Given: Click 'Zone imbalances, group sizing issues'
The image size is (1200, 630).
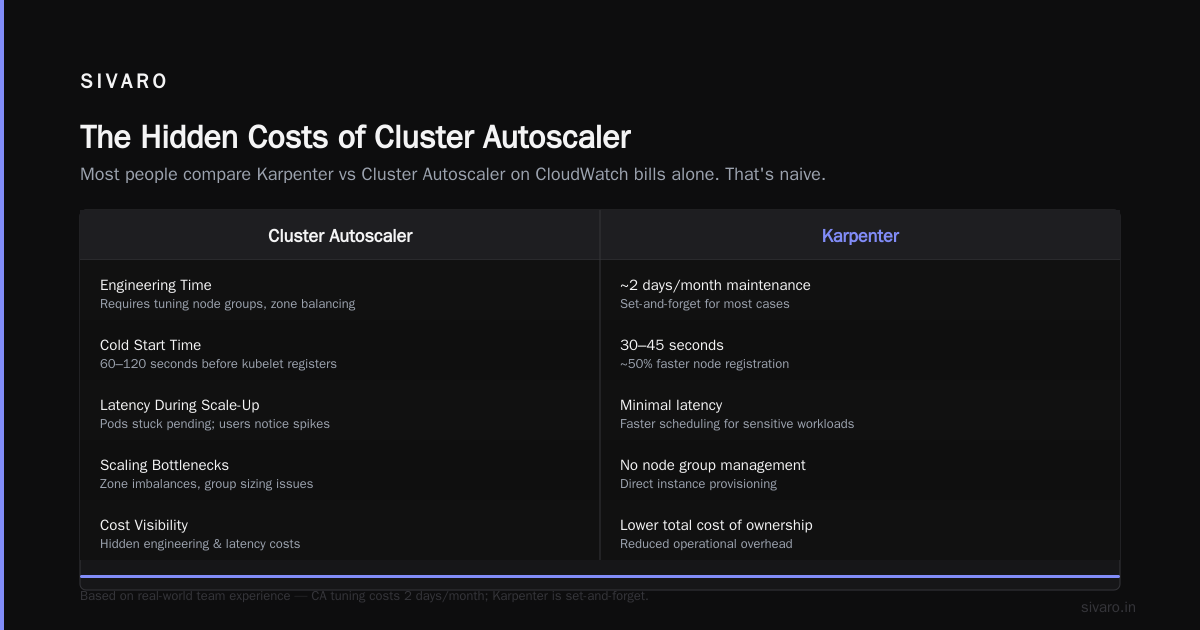Looking at the screenshot, I should [206, 484].
